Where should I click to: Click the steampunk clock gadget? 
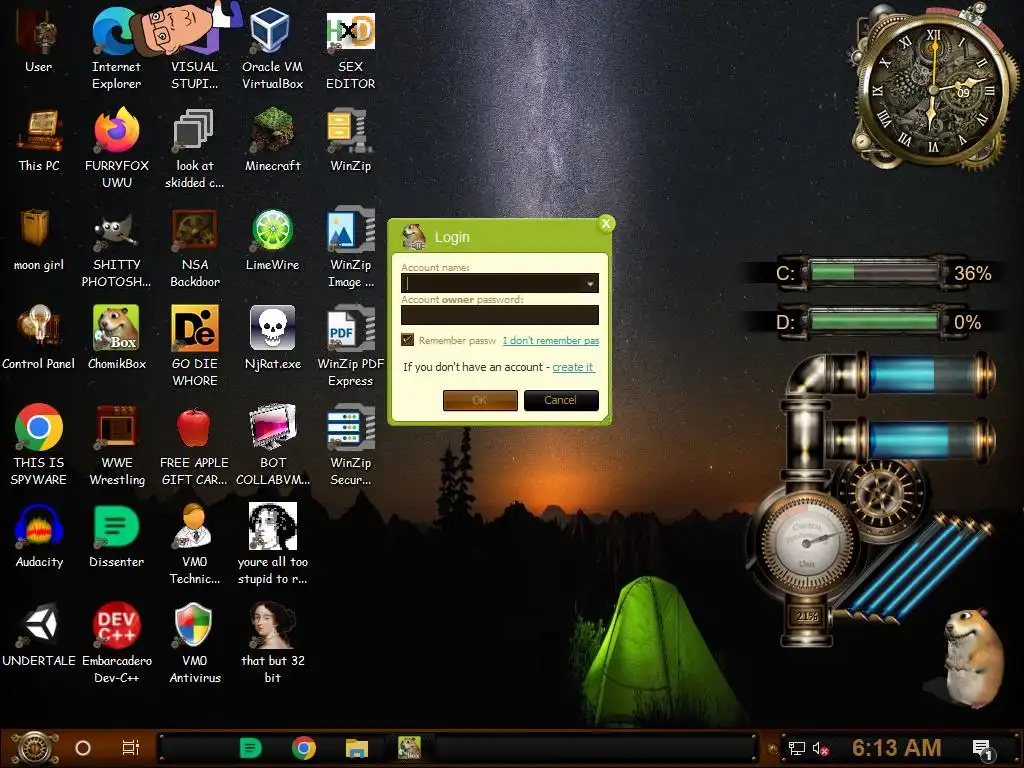pos(933,89)
